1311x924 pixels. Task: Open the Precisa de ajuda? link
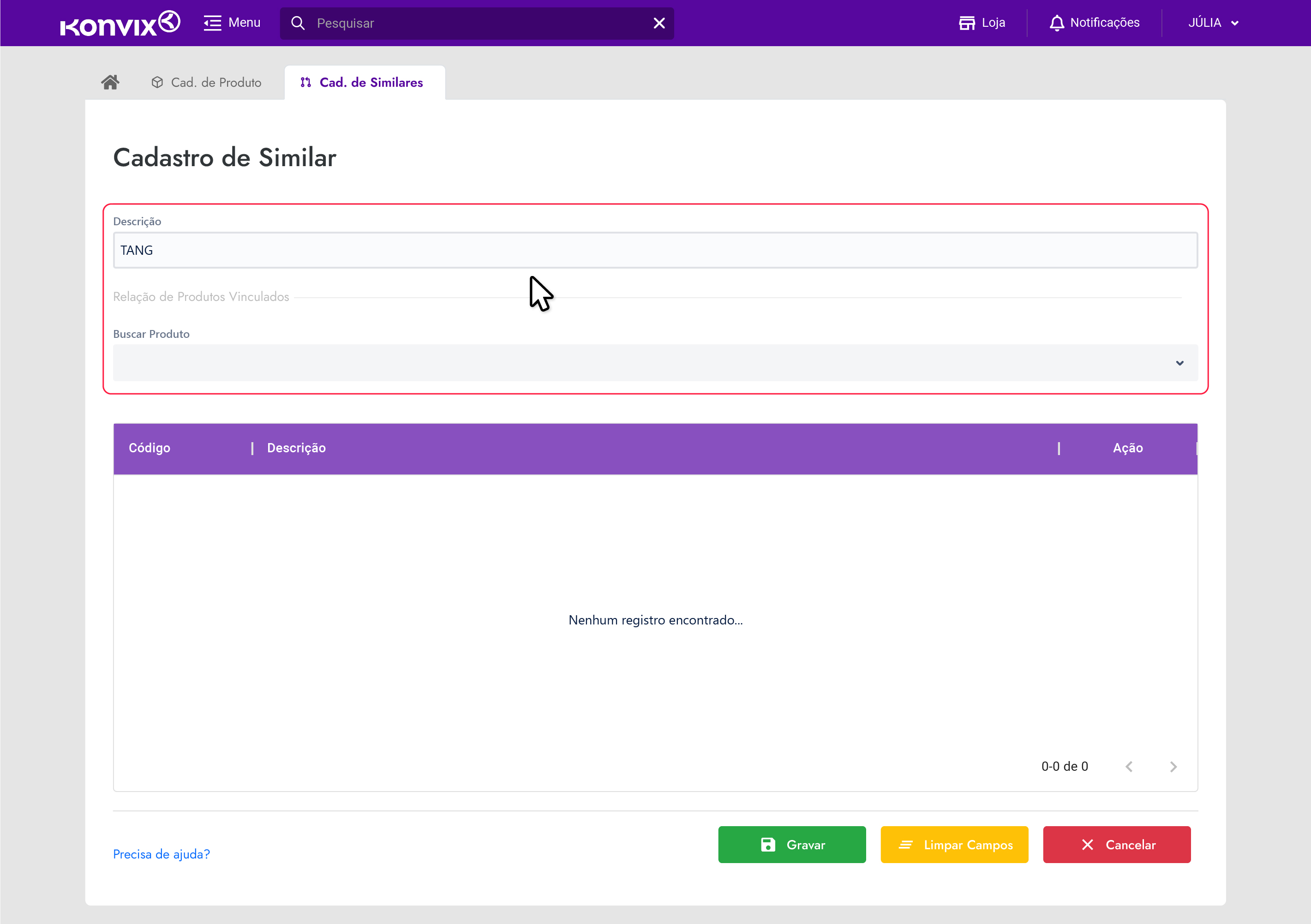pos(162,854)
